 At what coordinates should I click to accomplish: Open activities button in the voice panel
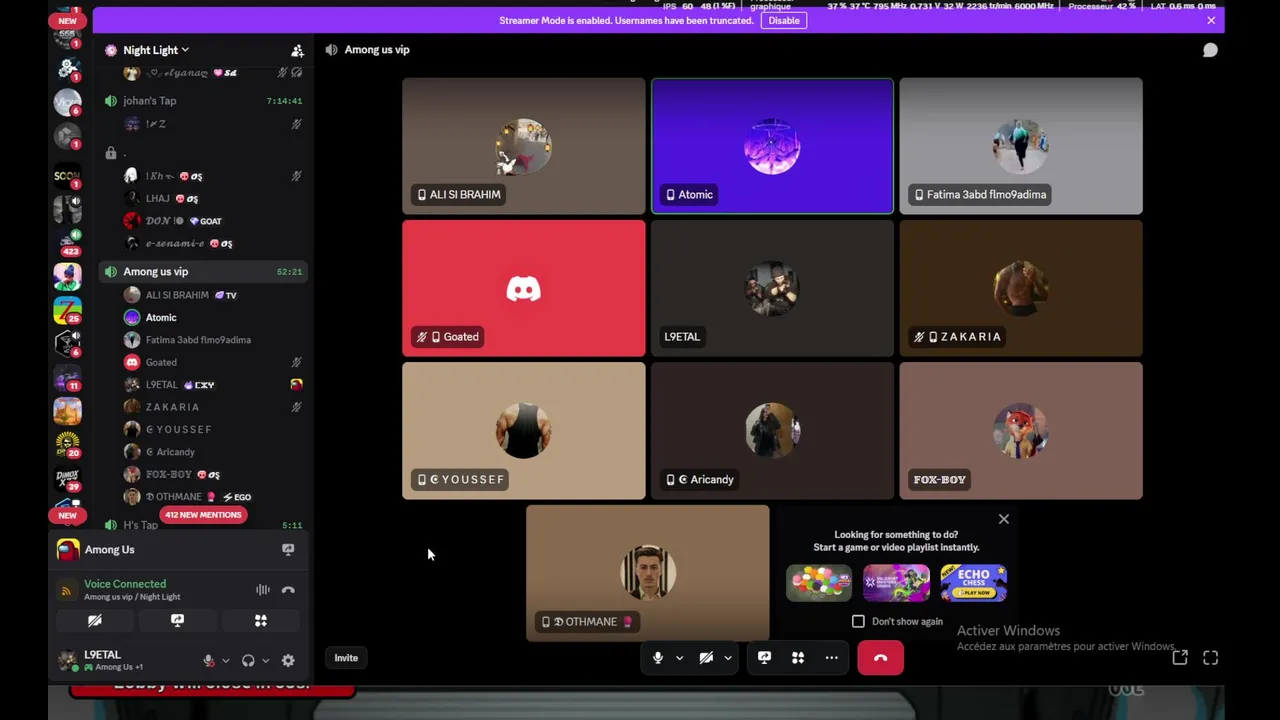(x=260, y=621)
